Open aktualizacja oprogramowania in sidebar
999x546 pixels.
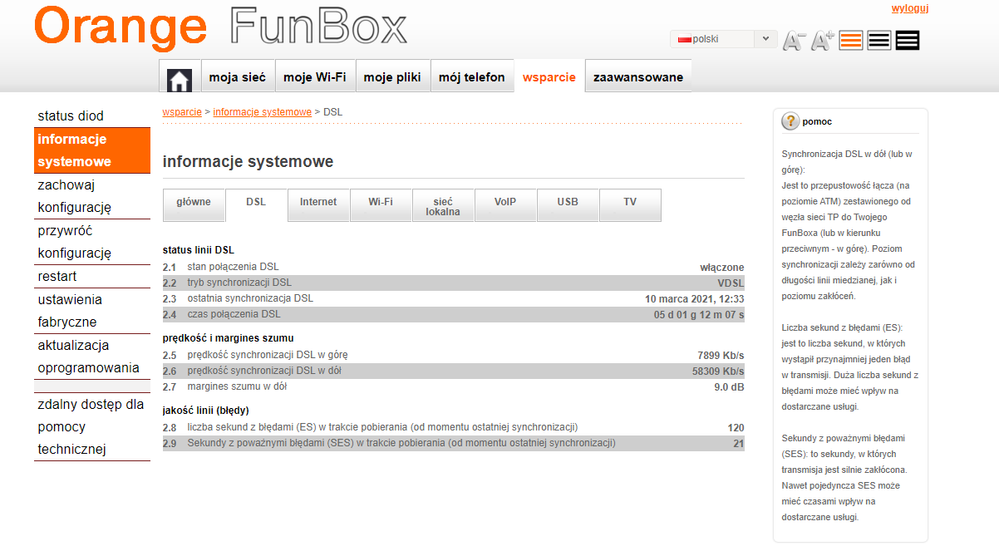pyautogui.click(x=88, y=356)
